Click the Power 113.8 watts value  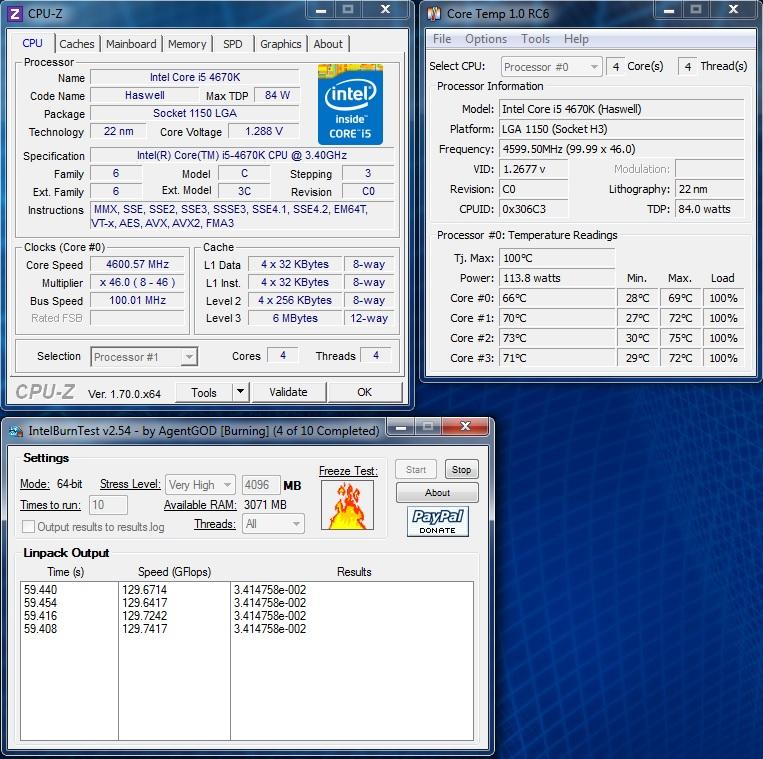(x=557, y=278)
